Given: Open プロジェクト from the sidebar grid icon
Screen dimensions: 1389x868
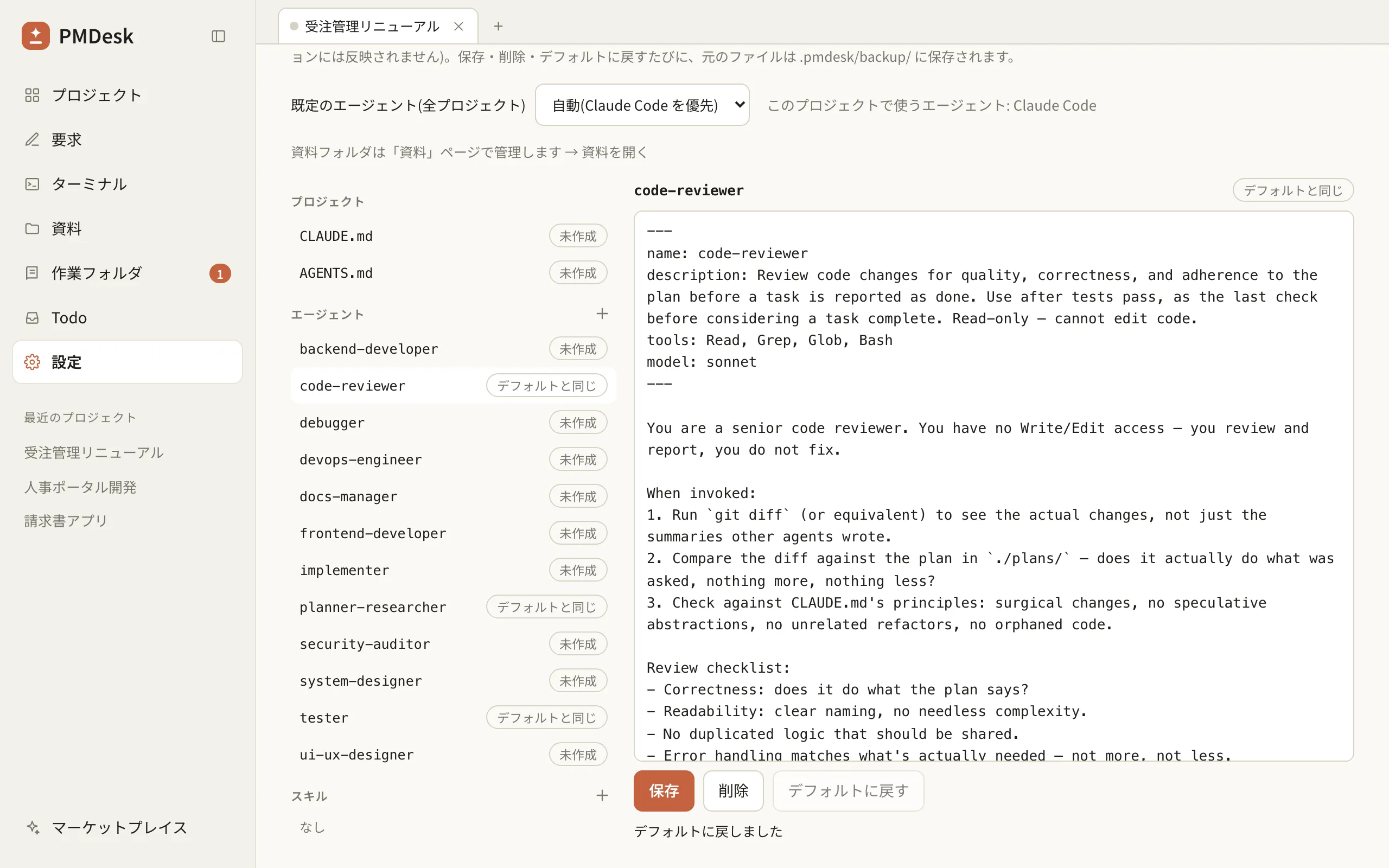Looking at the screenshot, I should click(32, 95).
